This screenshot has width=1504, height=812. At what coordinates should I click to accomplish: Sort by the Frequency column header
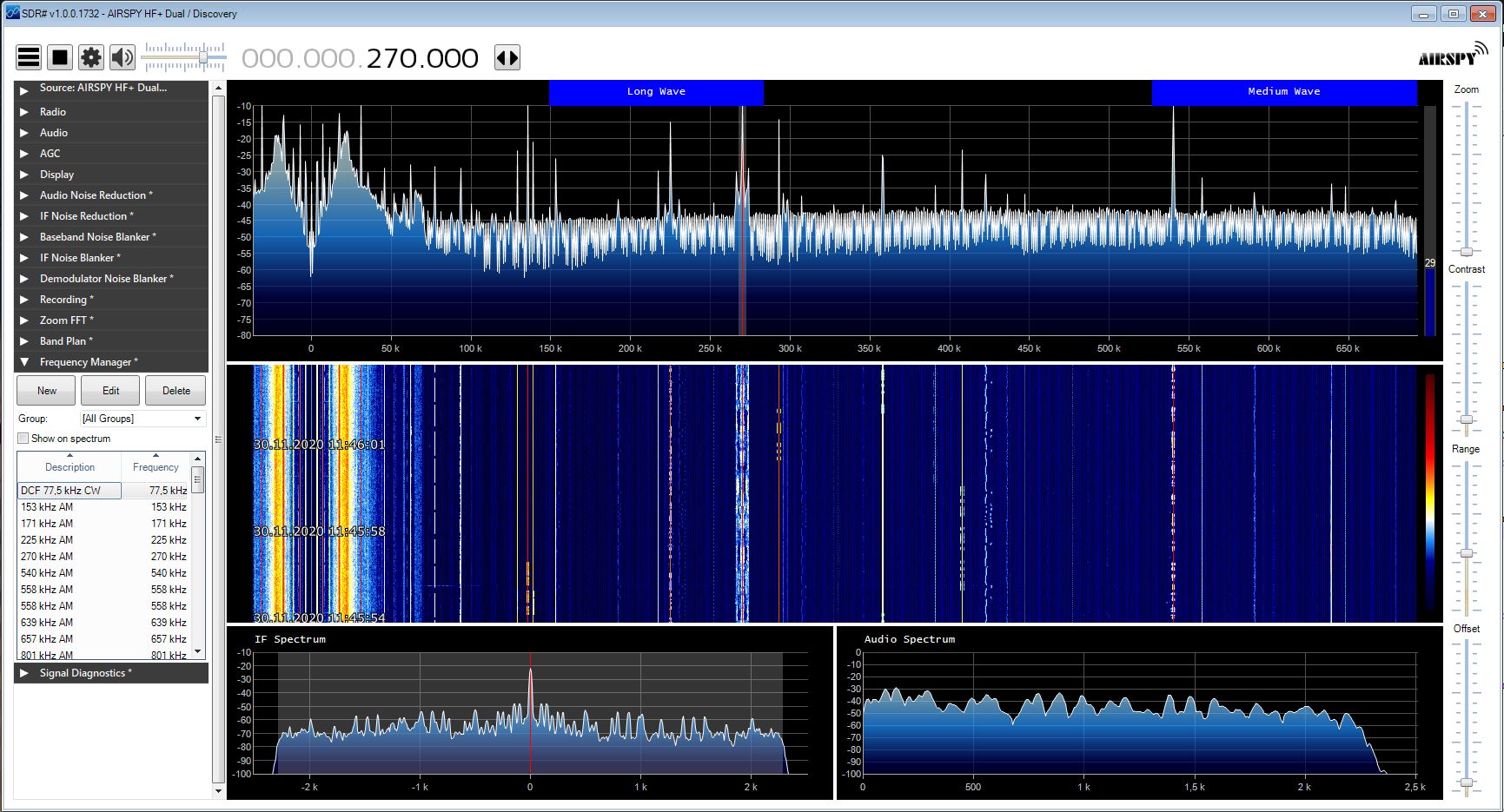[x=156, y=467]
